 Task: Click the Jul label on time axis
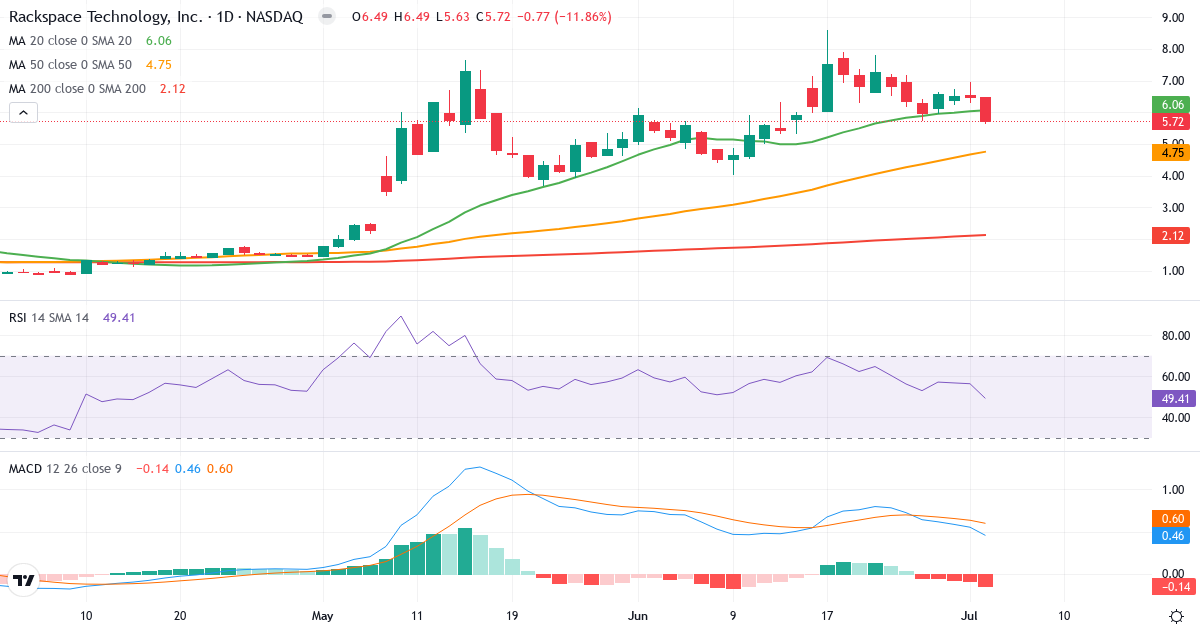tap(970, 616)
